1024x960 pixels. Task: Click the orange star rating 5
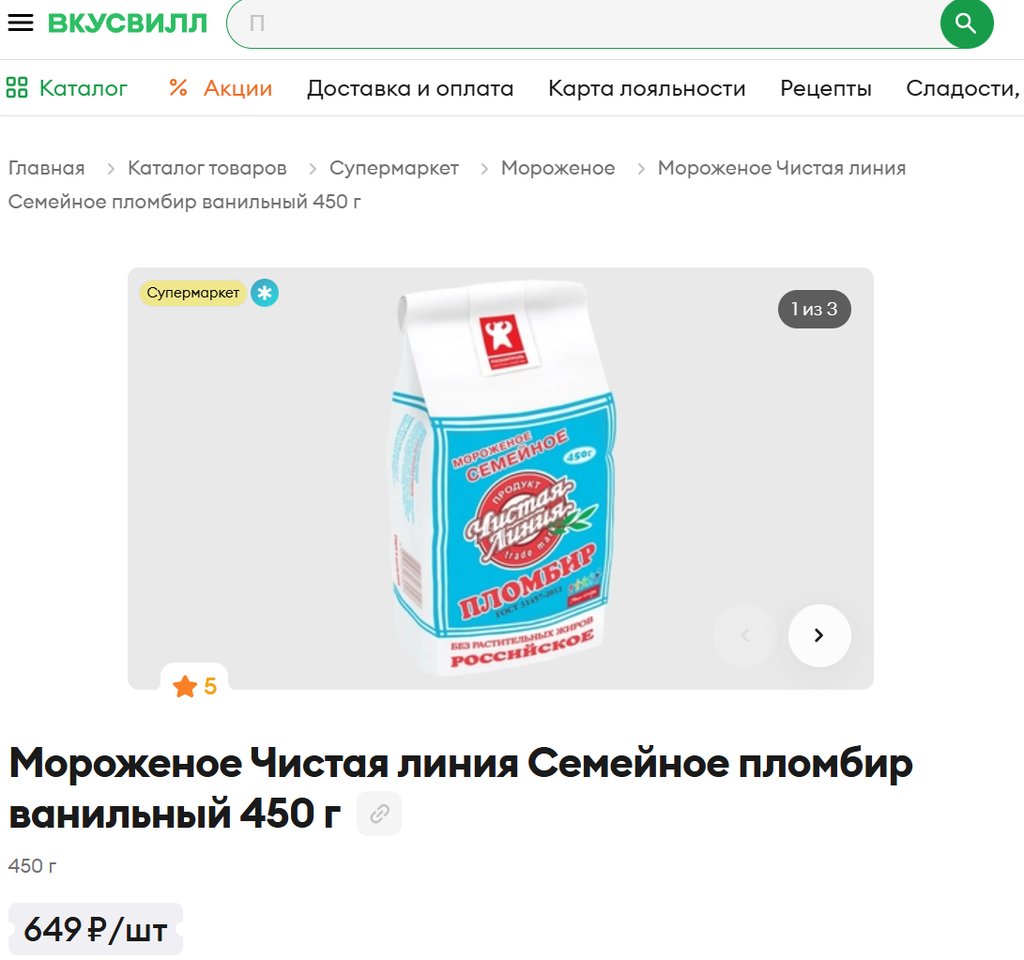pyautogui.click(x=195, y=686)
